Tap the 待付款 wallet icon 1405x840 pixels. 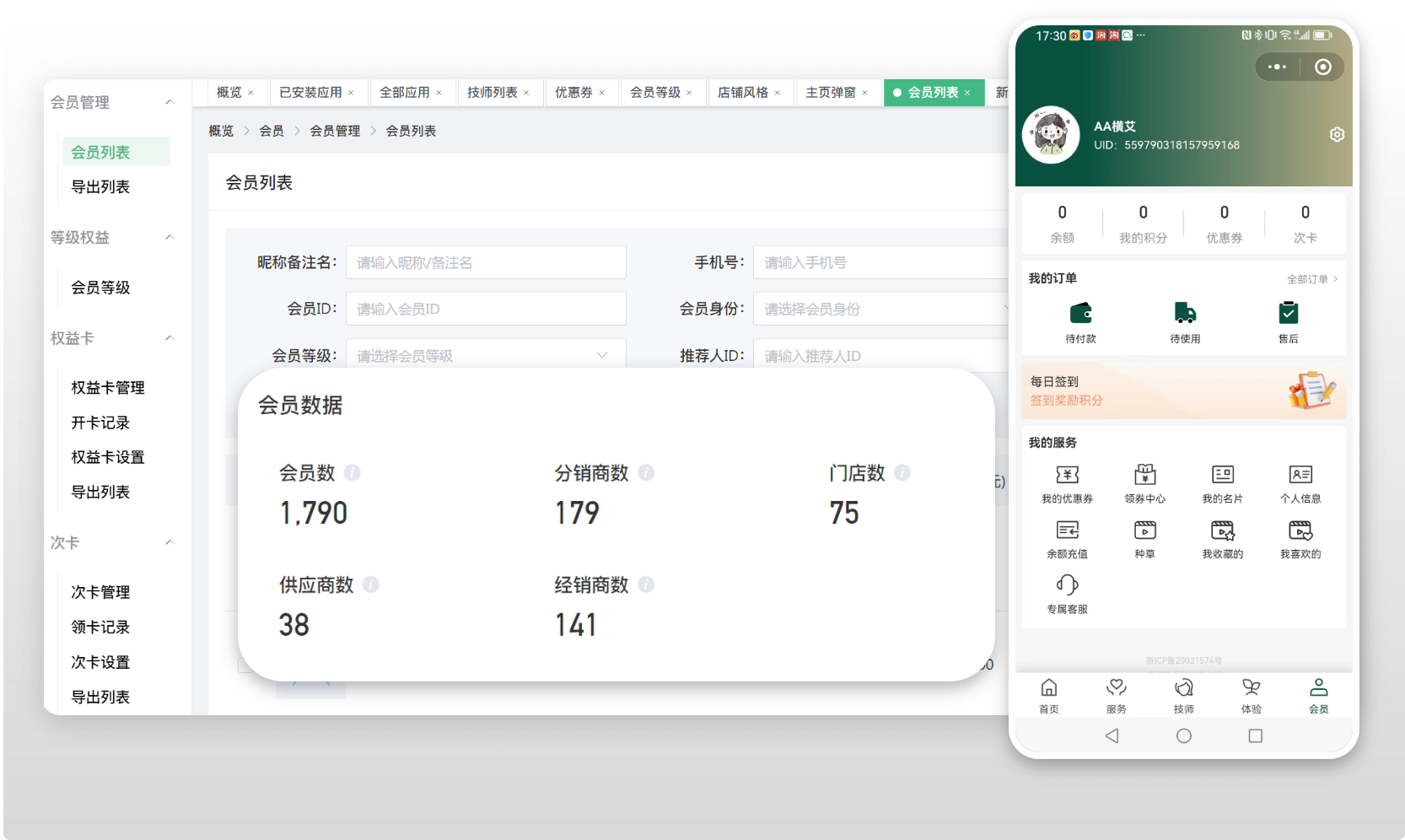pos(1080,314)
